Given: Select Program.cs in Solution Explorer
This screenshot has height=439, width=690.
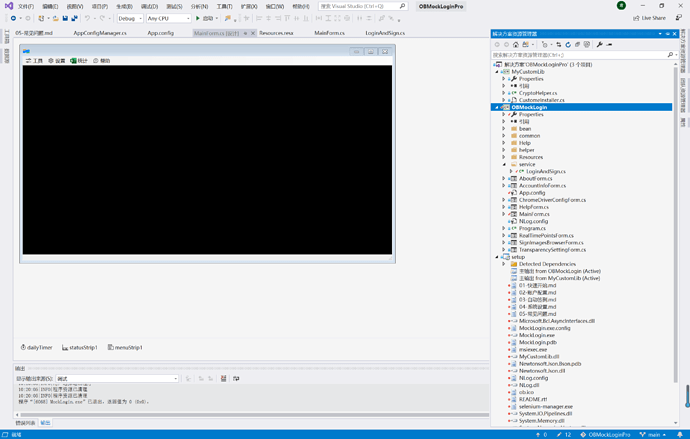Looking at the screenshot, I should [532, 228].
